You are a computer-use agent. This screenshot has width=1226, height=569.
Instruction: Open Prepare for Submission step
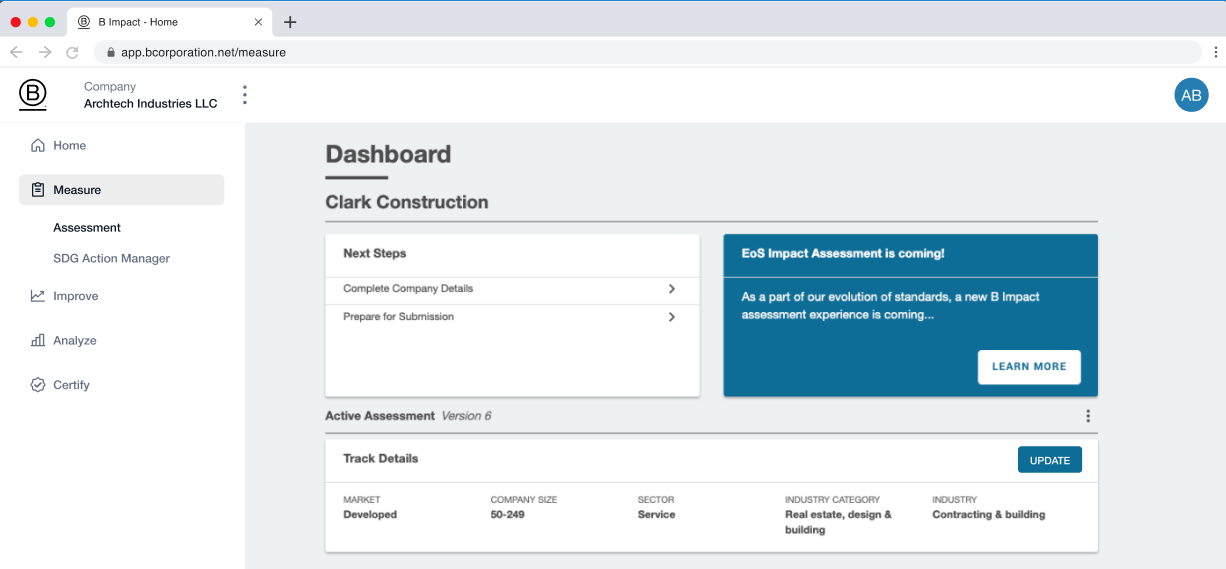[x=512, y=317]
